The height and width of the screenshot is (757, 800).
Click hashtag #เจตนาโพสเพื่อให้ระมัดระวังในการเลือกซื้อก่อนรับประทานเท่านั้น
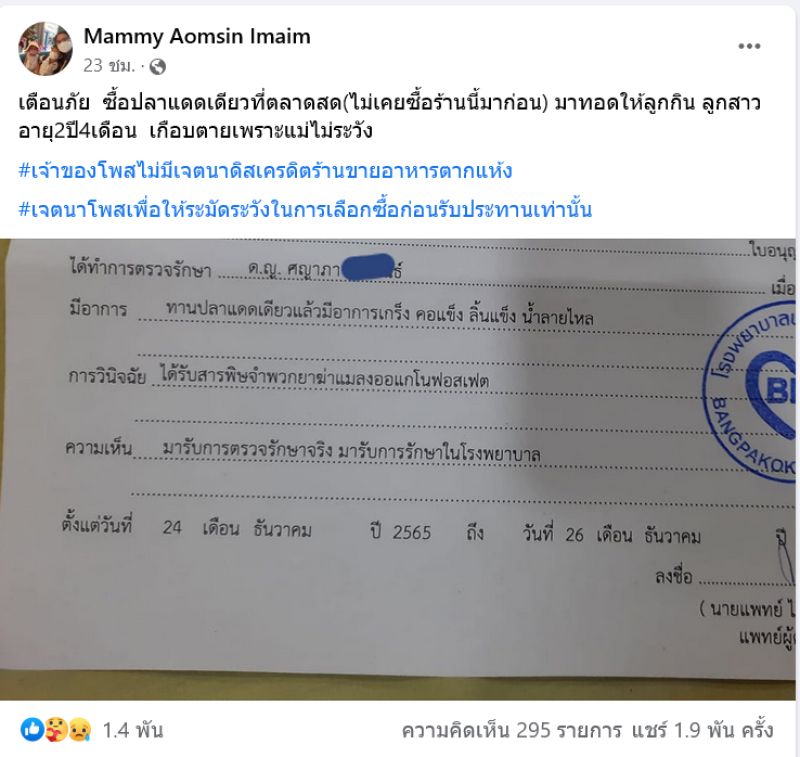coord(305,209)
